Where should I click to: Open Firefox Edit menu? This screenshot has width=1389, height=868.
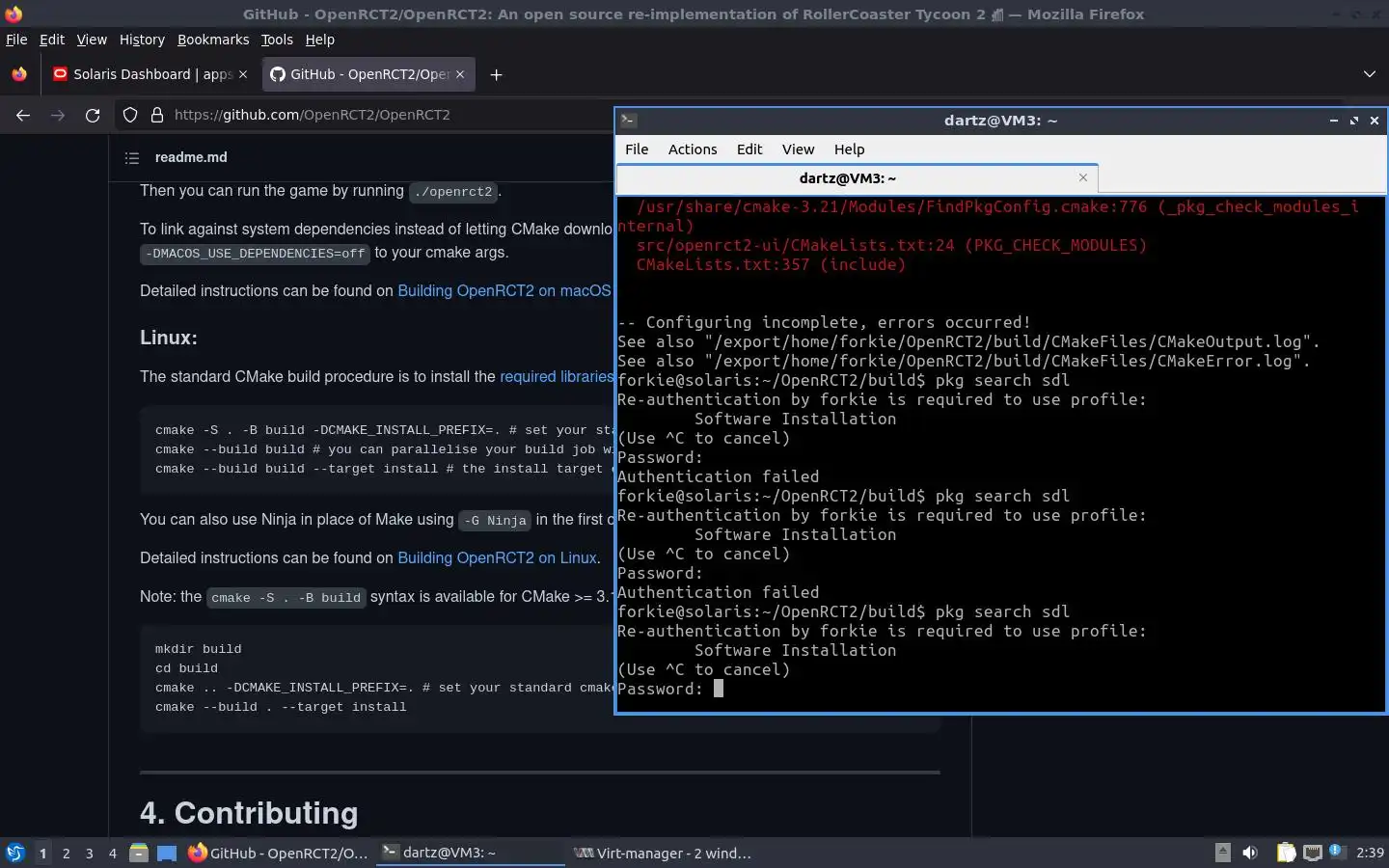51,40
